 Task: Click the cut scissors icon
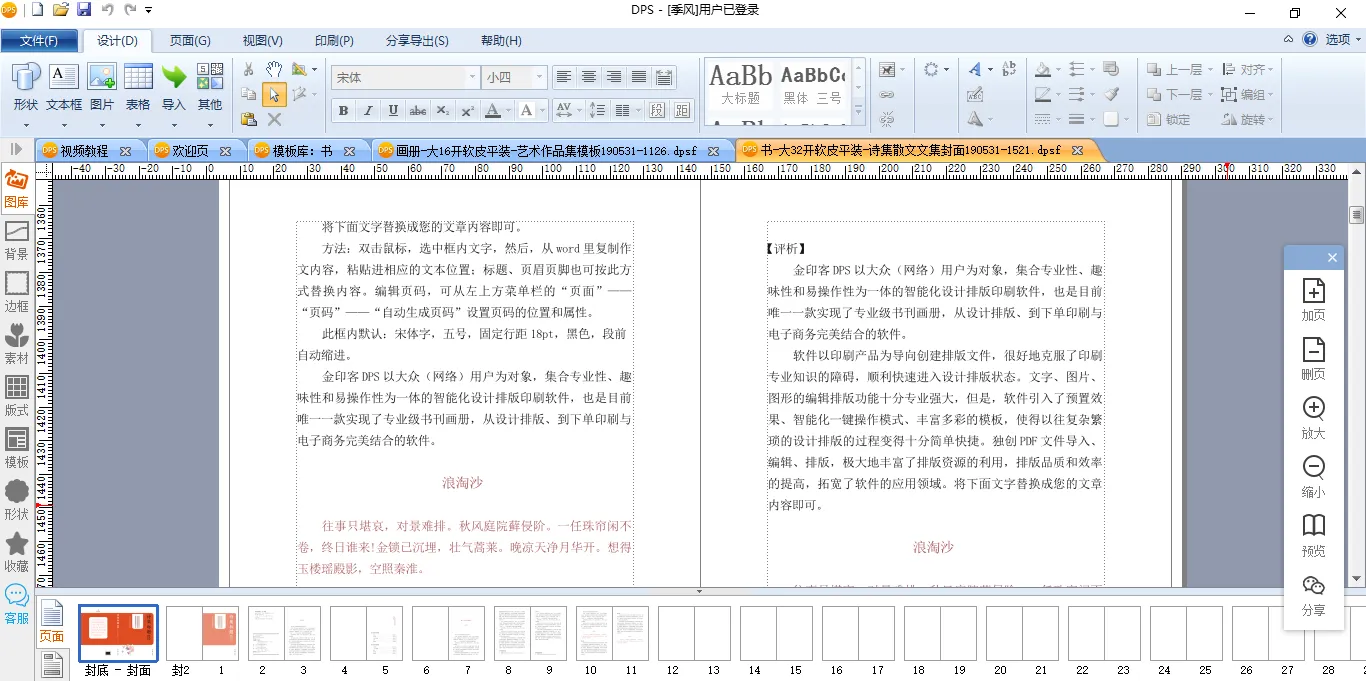[x=249, y=69]
